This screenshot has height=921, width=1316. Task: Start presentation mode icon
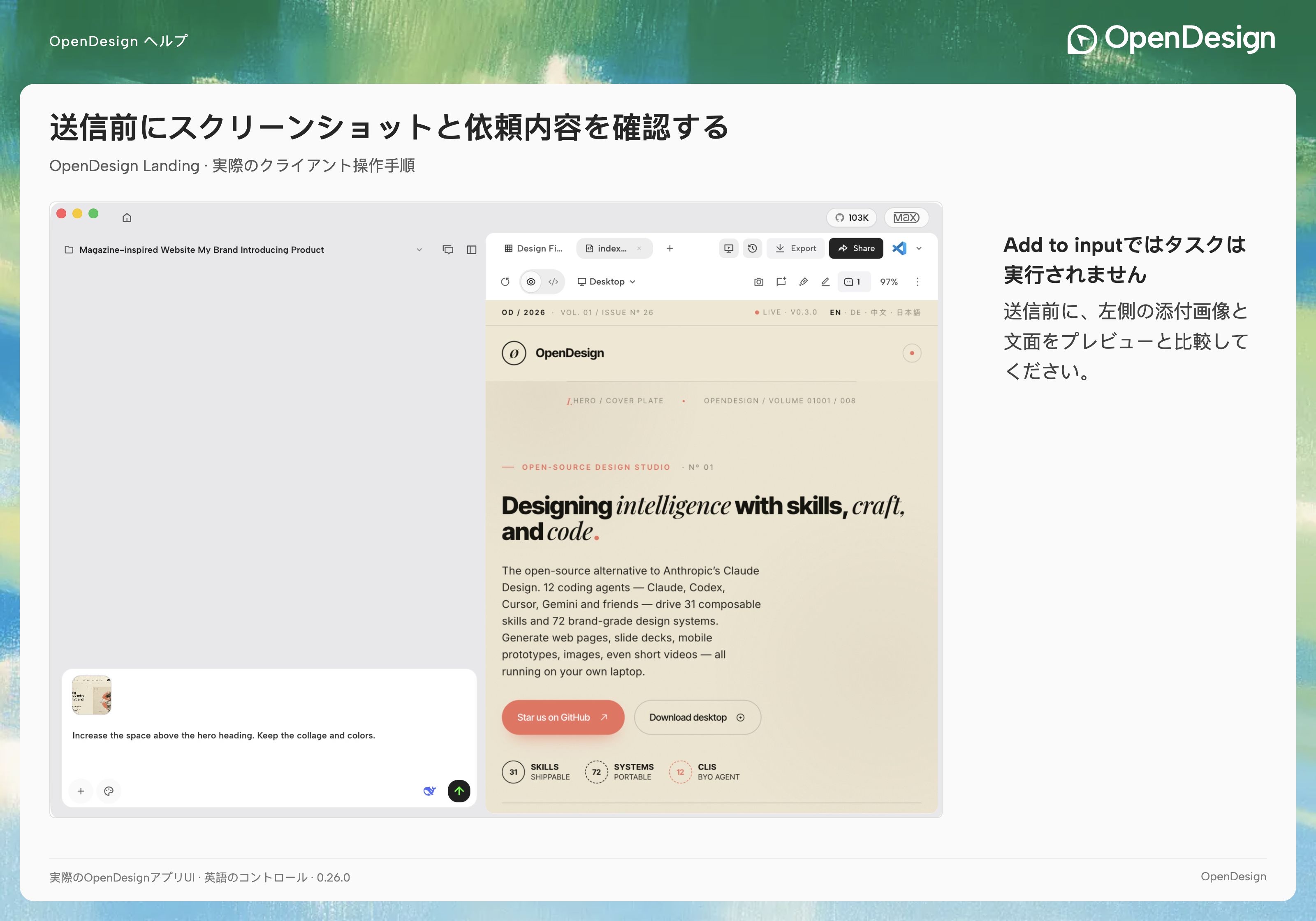point(728,249)
